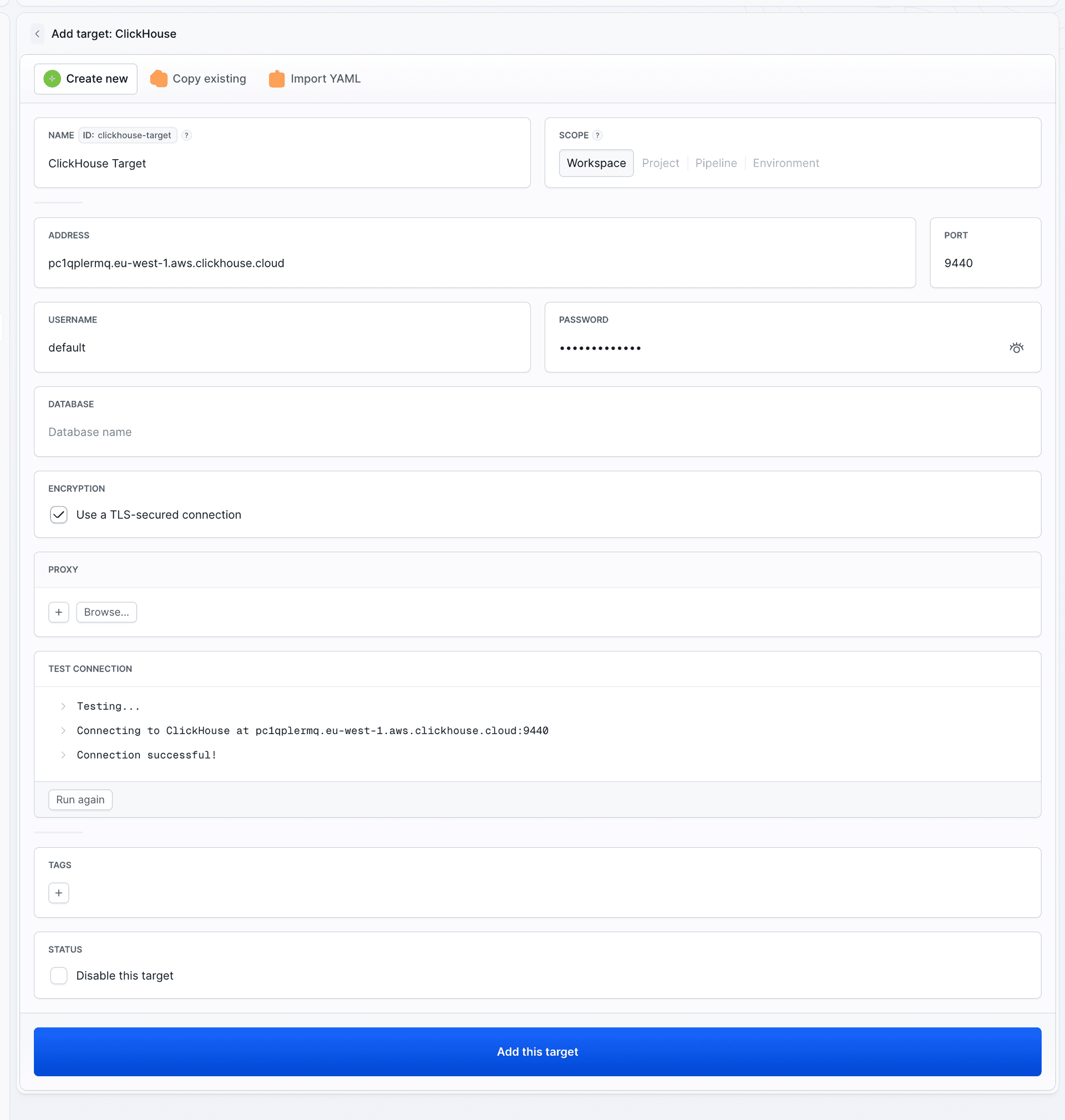Click the TEST CONNECTION header label

[x=90, y=669]
